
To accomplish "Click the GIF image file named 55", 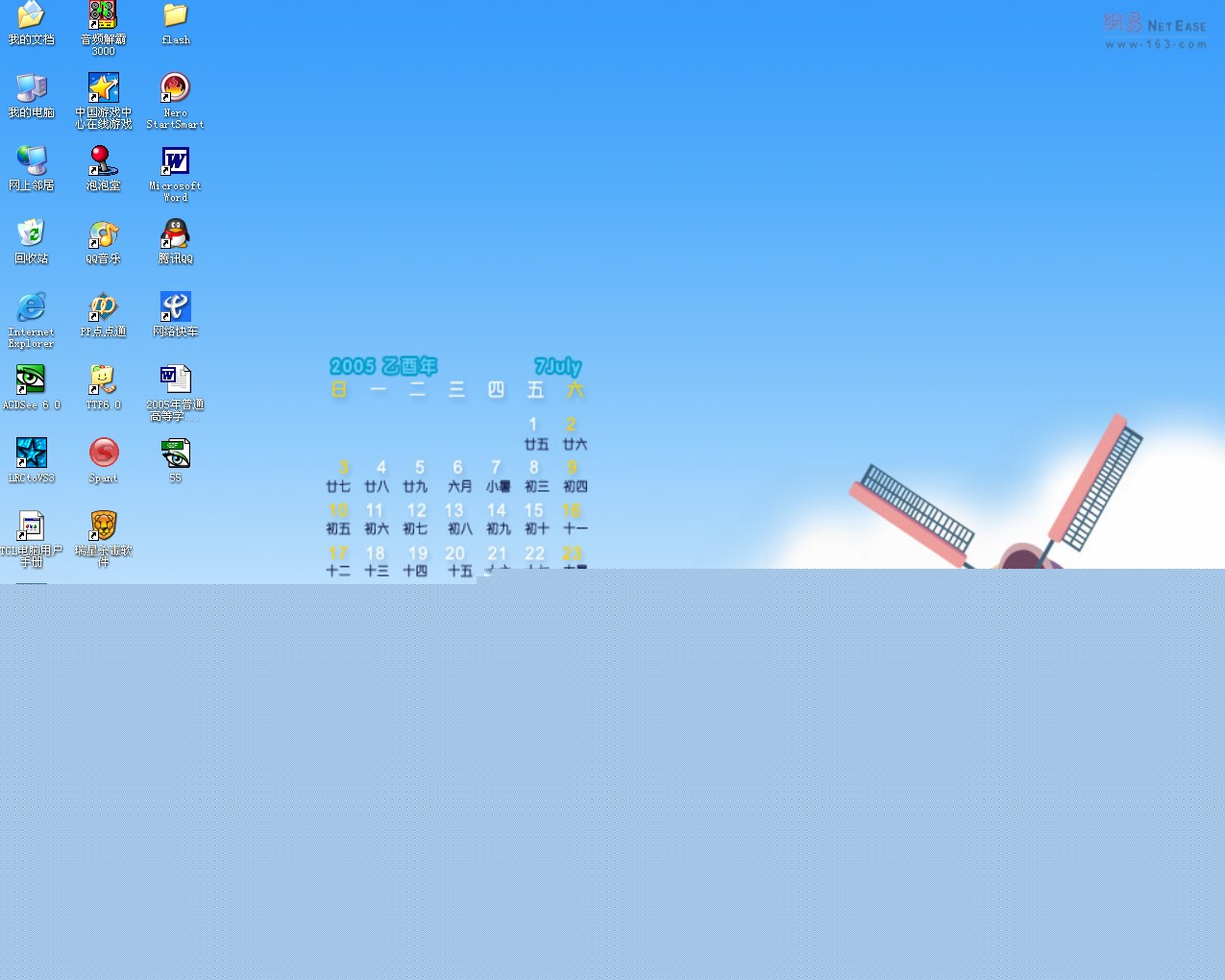I will [175, 453].
